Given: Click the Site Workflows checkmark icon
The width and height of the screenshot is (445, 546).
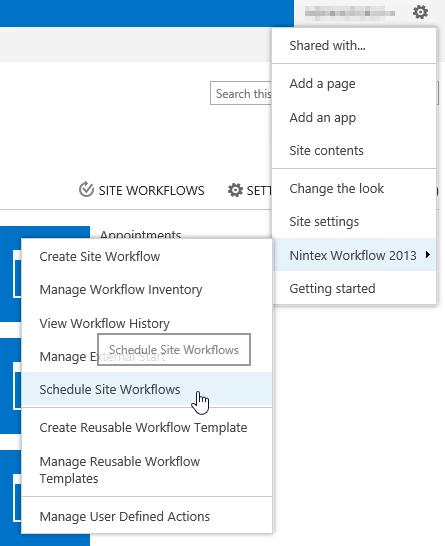Looking at the screenshot, I should [x=86, y=189].
